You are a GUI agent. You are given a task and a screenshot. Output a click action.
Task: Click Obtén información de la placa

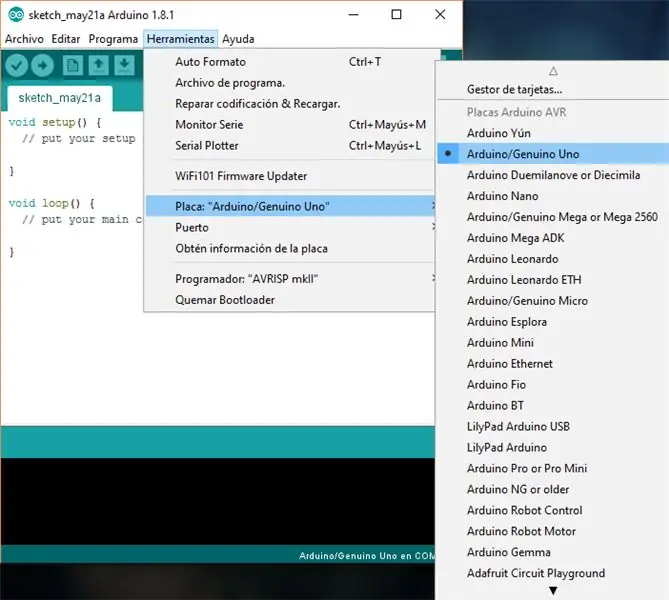click(290, 248)
